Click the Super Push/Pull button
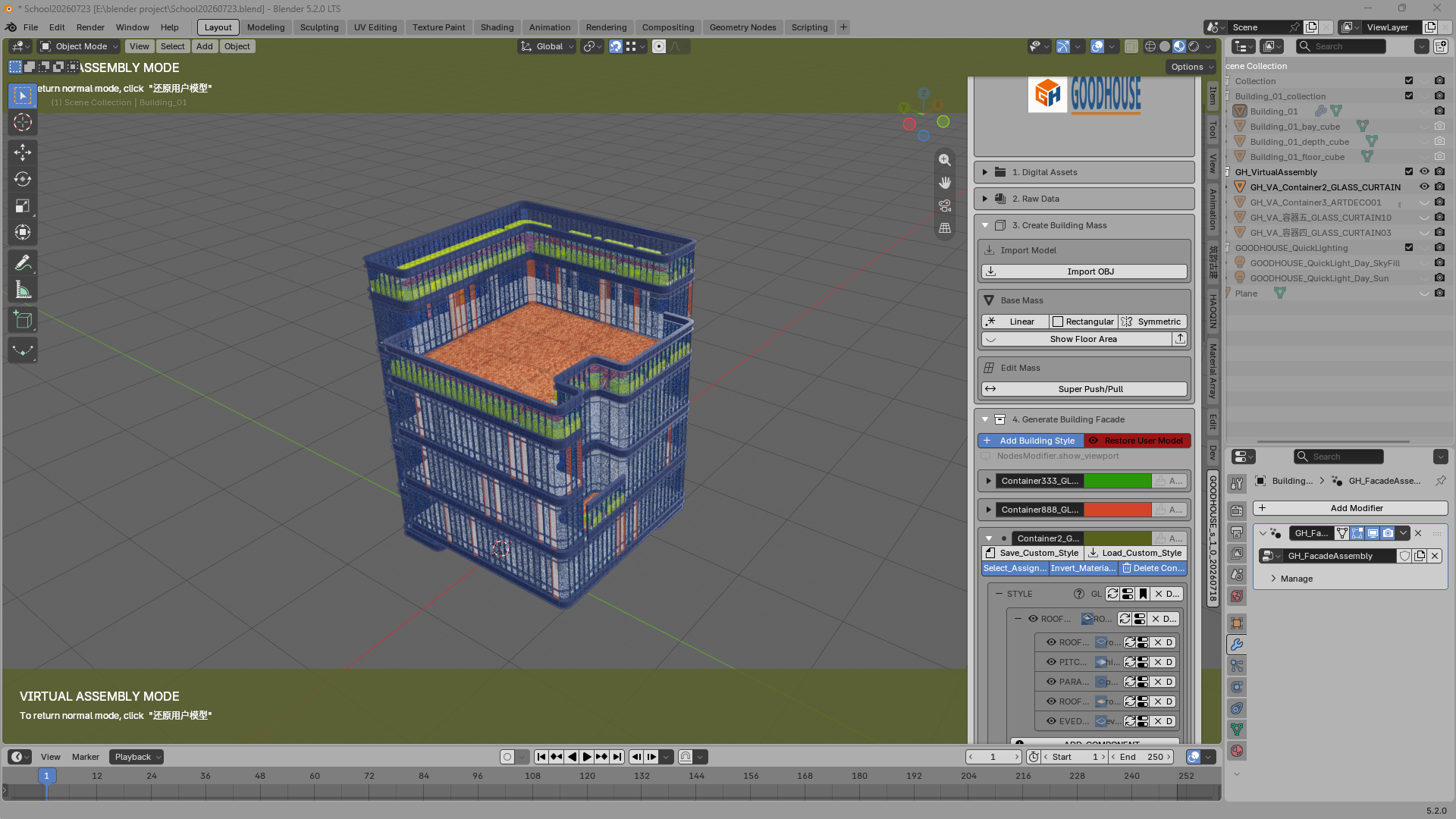The height and width of the screenshot is (819, 1456). tap(1084, 389)
